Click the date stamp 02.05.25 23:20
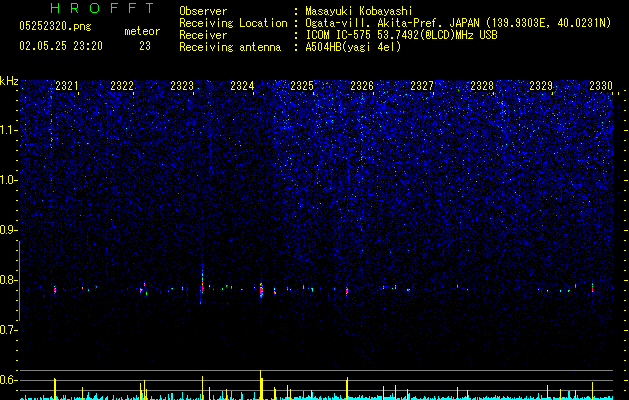The image size is (629, 400). (x=61, y=46)
